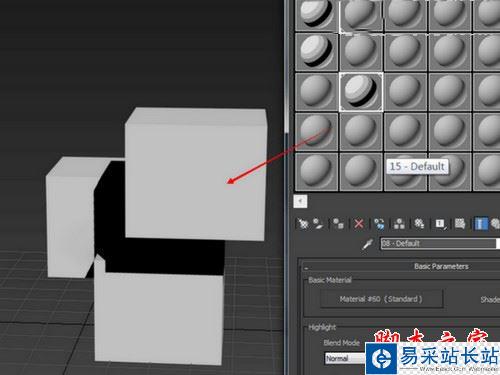This screenshot has height=375, width=500.
Task: Select the striped sample slot in the second row
Action: [x=316, y=52]
